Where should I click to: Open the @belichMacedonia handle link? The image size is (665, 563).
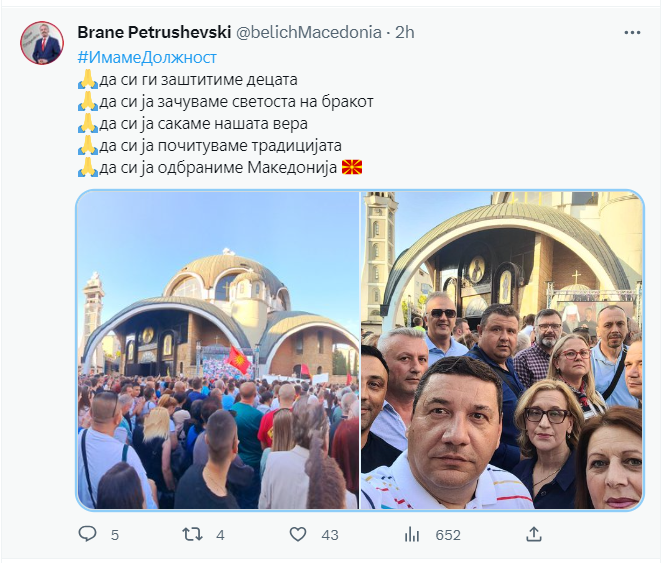[308, 32]
